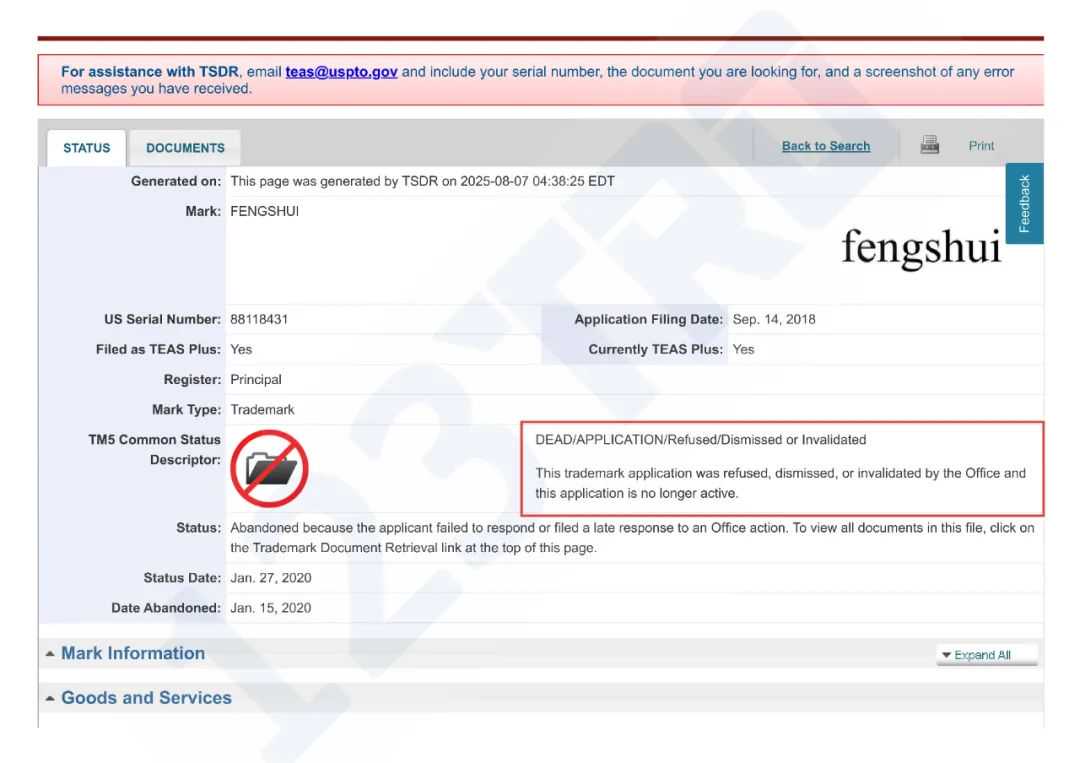
Task: Click the Application Filing Date label
Action: pyautogui.click(x=649, y=320)
